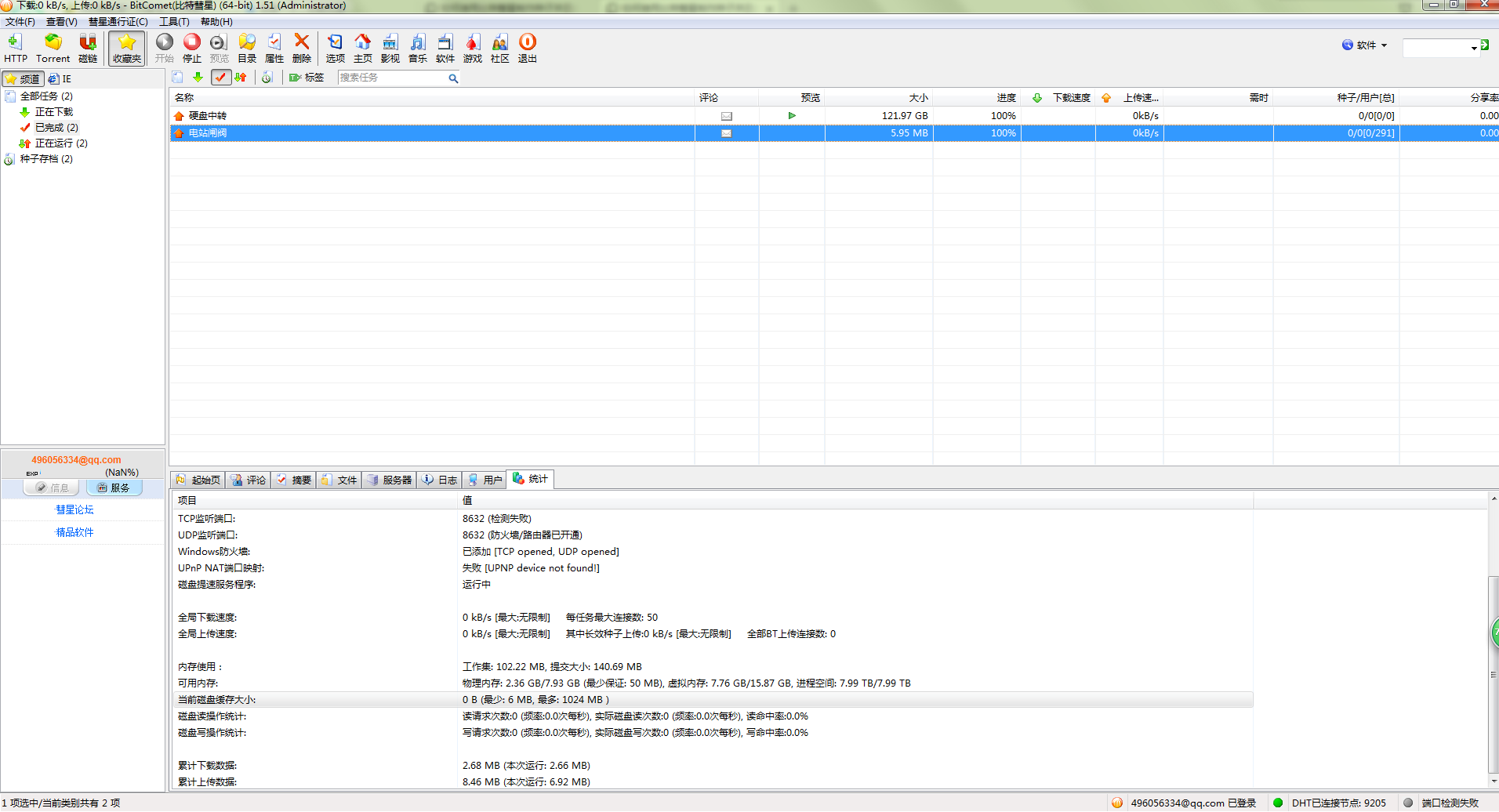Expand the top-right search box dropdown arrow
The width and height of the screenshot is (1499, 812).
pyautogui.click(x=1474, y=49)
